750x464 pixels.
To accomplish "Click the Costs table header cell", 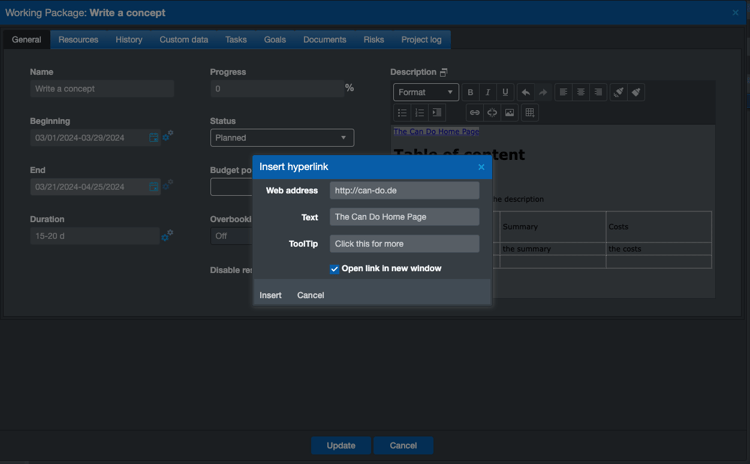I will (659, 227).
